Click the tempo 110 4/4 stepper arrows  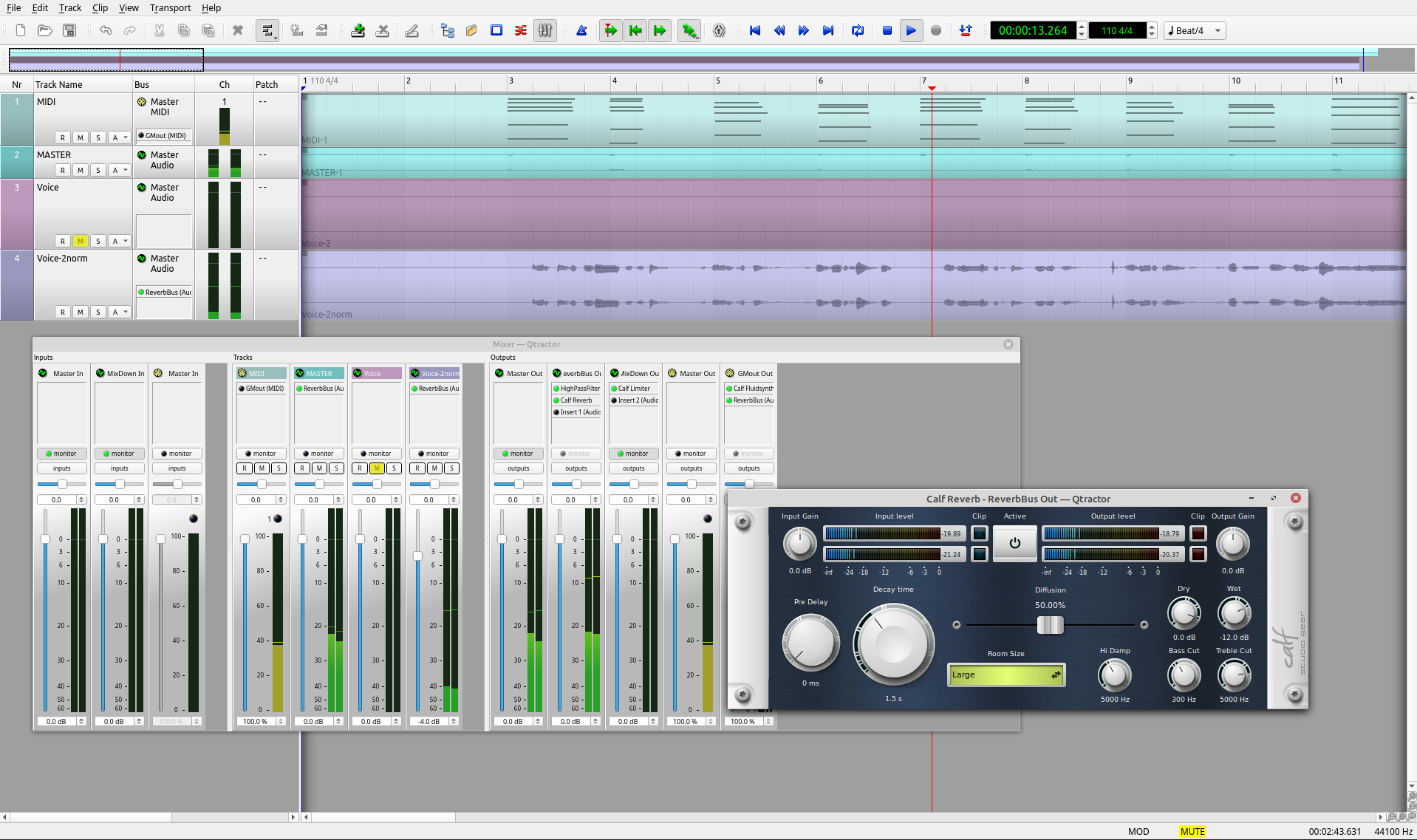coord(1152,30)
